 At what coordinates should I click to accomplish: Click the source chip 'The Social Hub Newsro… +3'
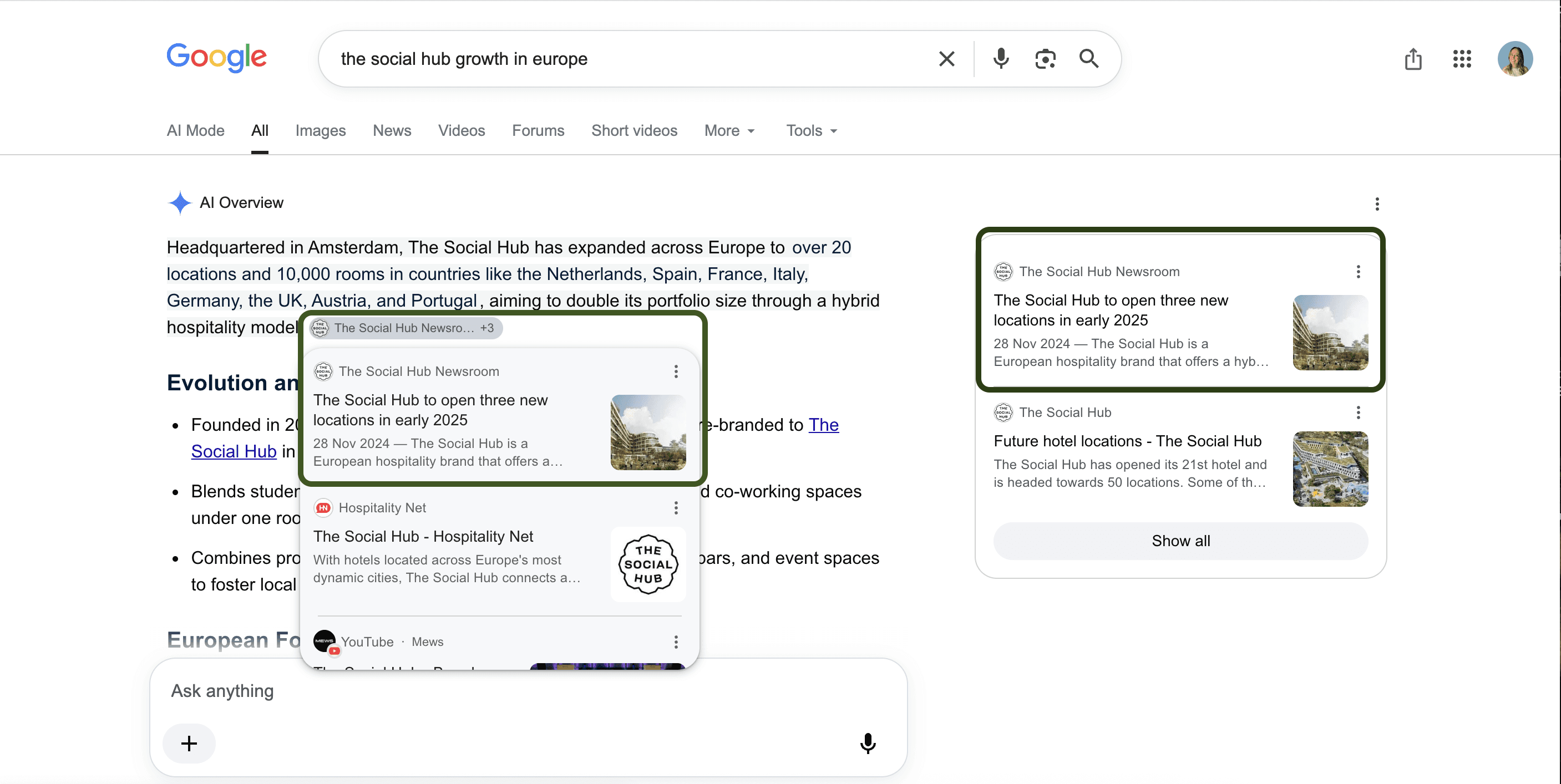point(405,328)
